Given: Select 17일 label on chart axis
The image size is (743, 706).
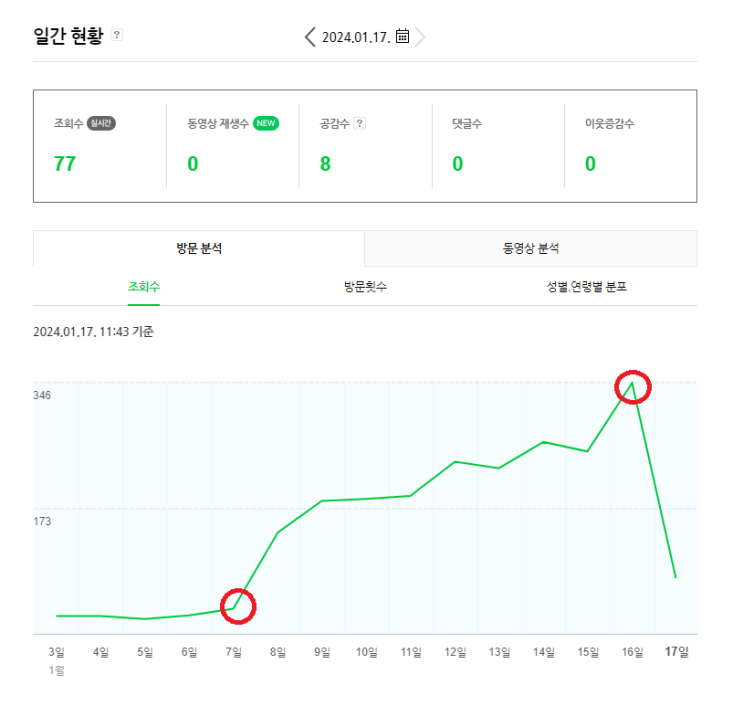Looking at the screenshot, I should point(676,652).
